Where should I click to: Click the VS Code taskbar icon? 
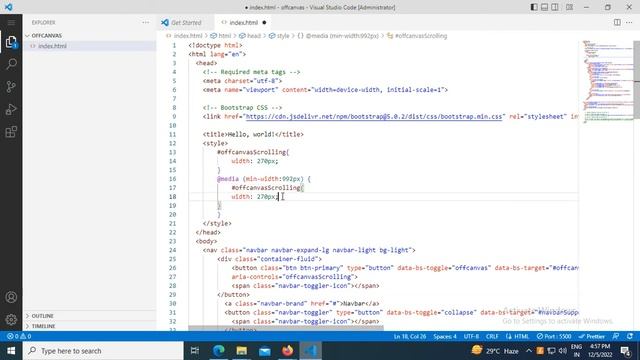pos(311,351)
